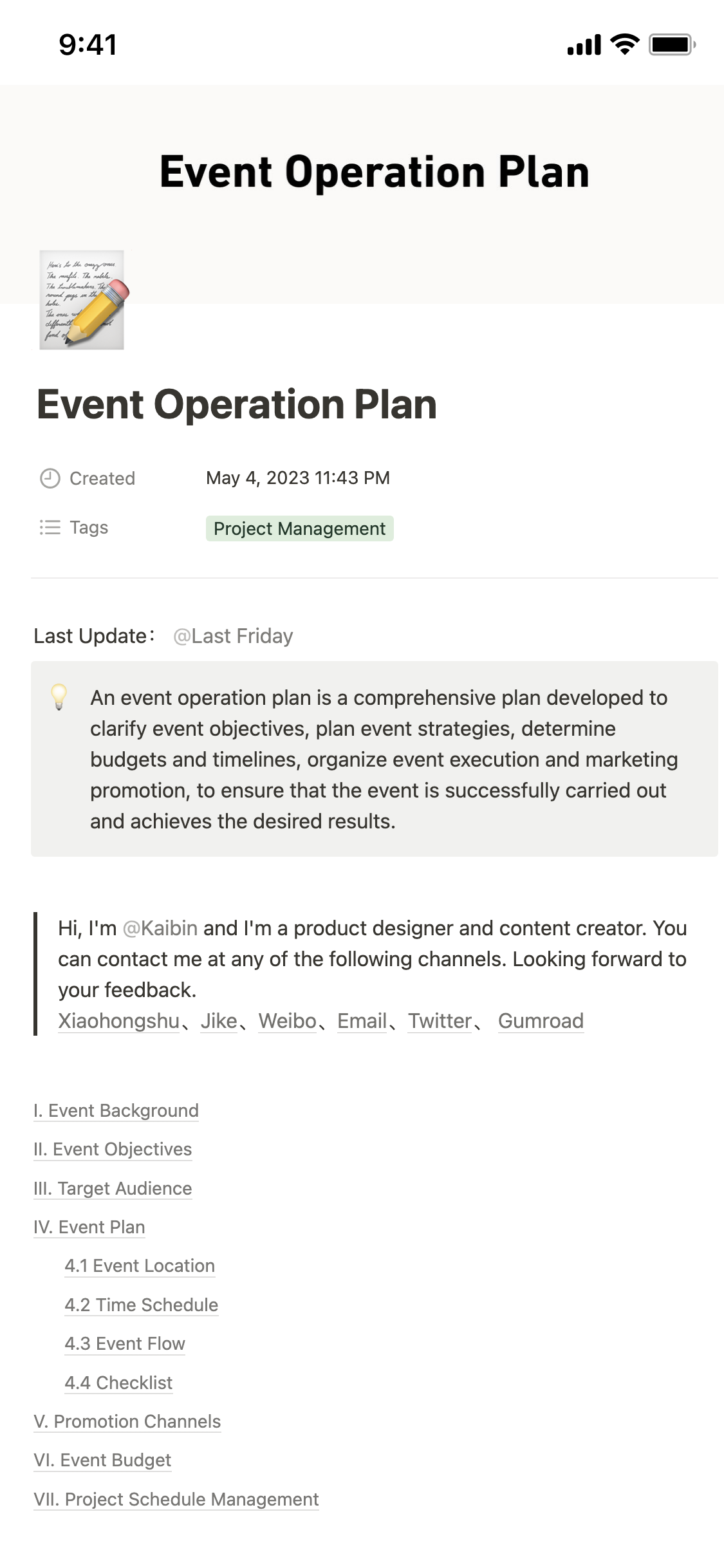
Task: Open VII. Project Schedule Management section
Action: pos(176,1499)
